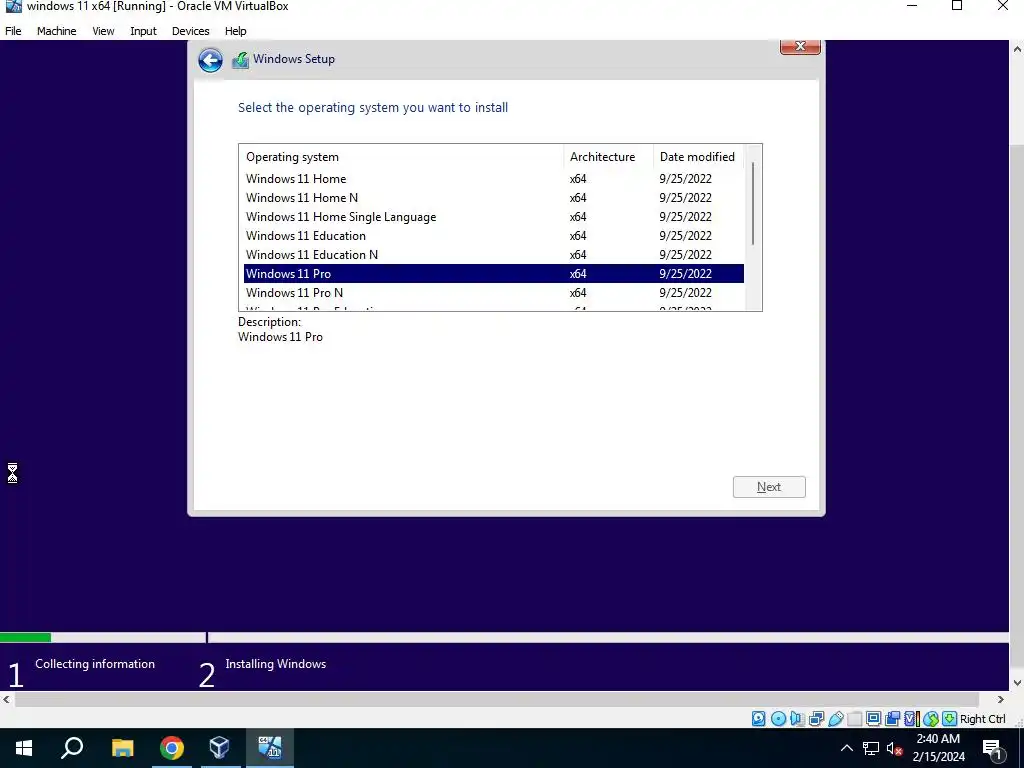Click the Right Ctrl host key label

983,718
